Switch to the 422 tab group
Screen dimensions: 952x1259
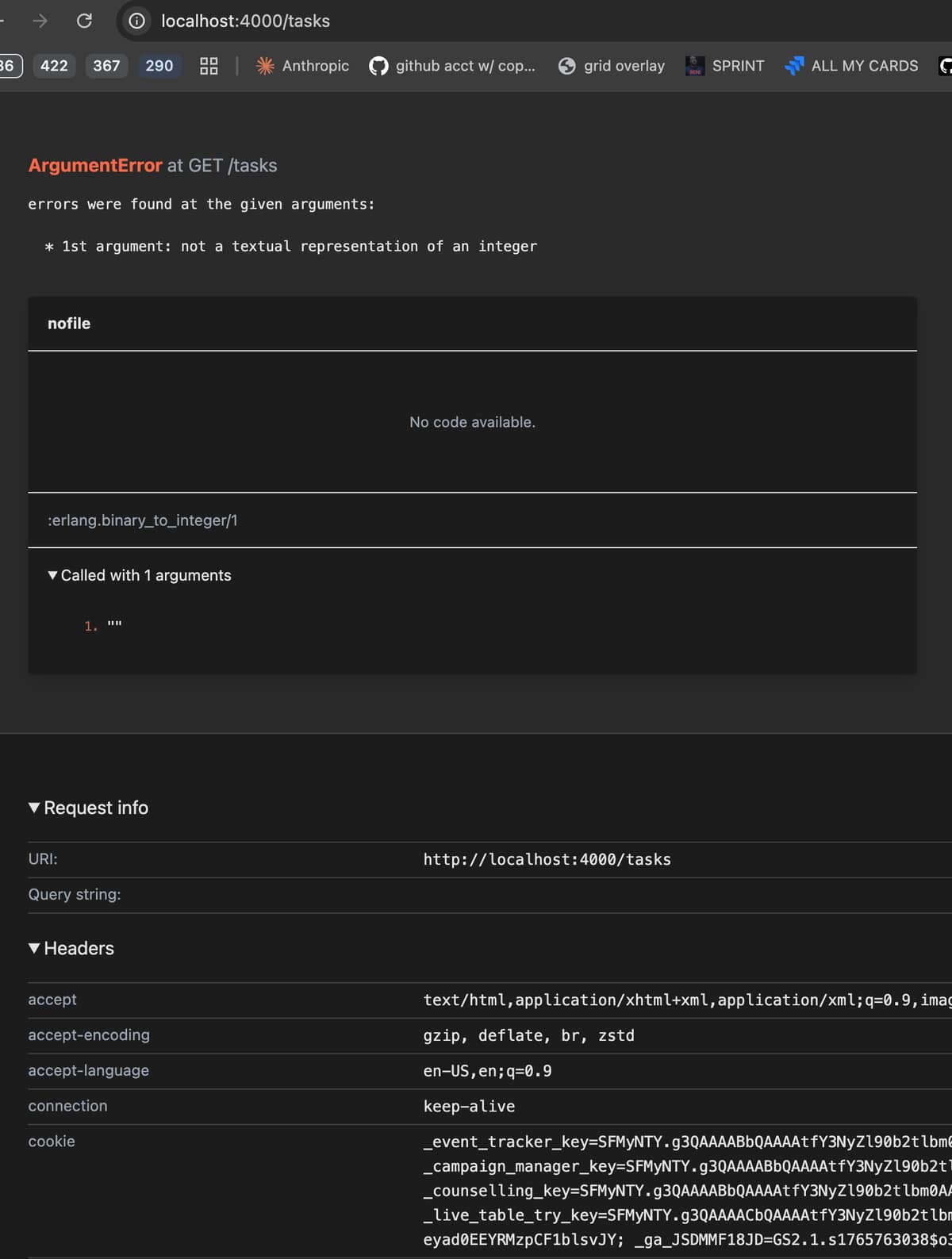pos(54,66)
